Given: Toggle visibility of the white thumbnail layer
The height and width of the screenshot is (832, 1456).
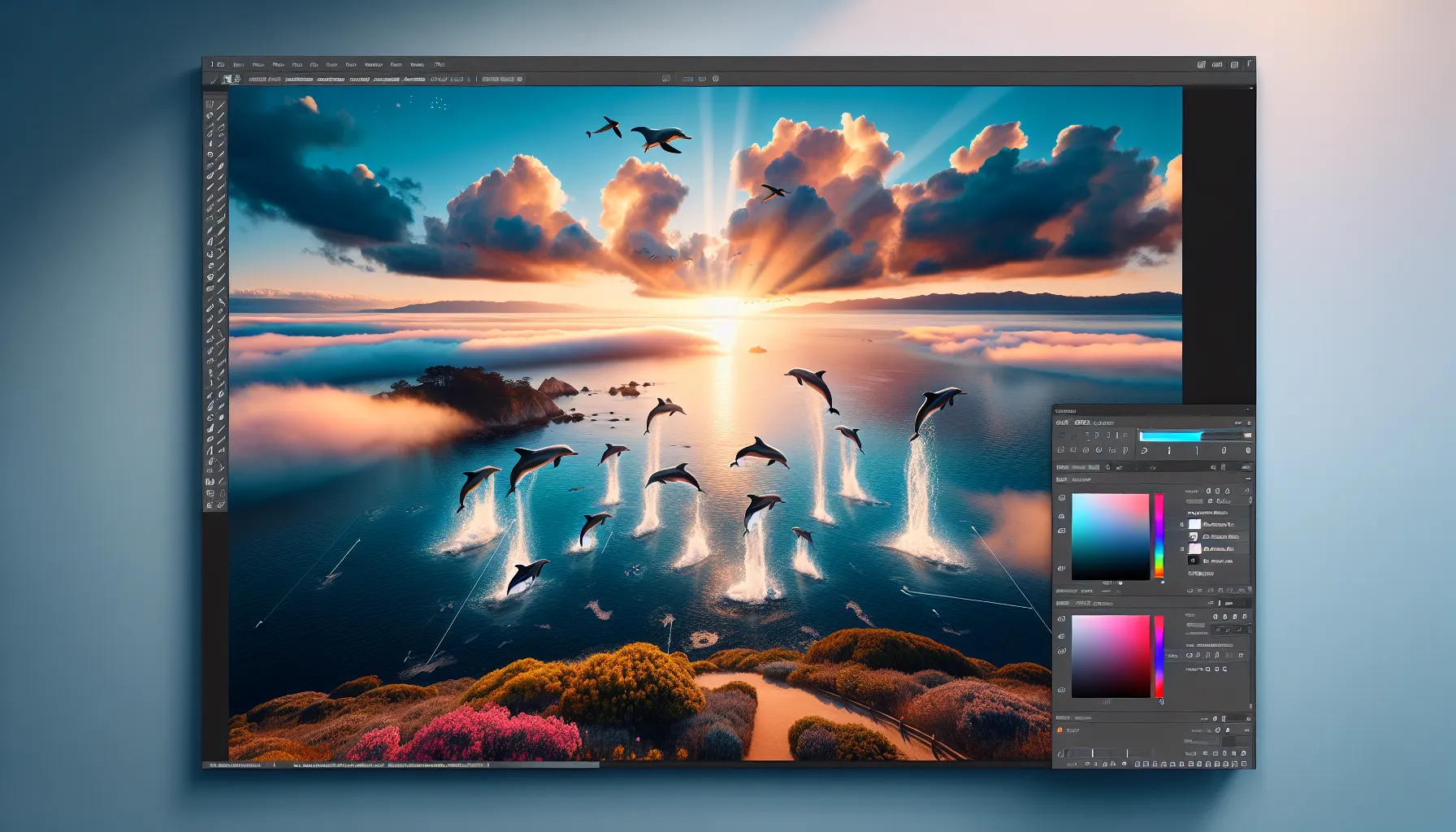Looking at the screenshot, I should pyautogui.click(x=1182, y=525).
